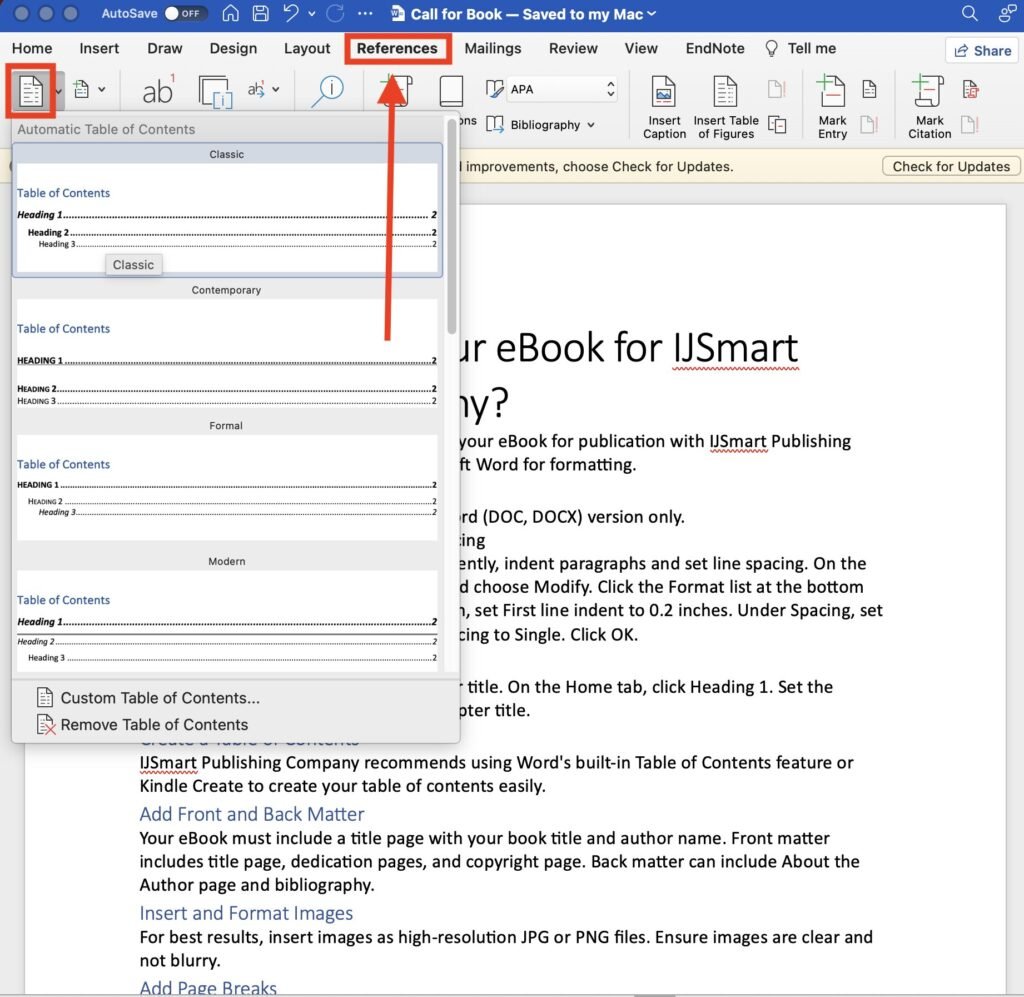Click the Insert Table of Authorities icon
This screenshot has width=1024, height=997.
(x=970, y=89)
